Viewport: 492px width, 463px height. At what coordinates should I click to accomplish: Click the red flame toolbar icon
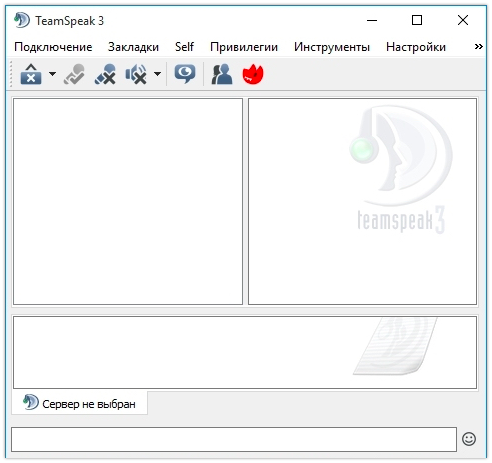pos(253,74)
